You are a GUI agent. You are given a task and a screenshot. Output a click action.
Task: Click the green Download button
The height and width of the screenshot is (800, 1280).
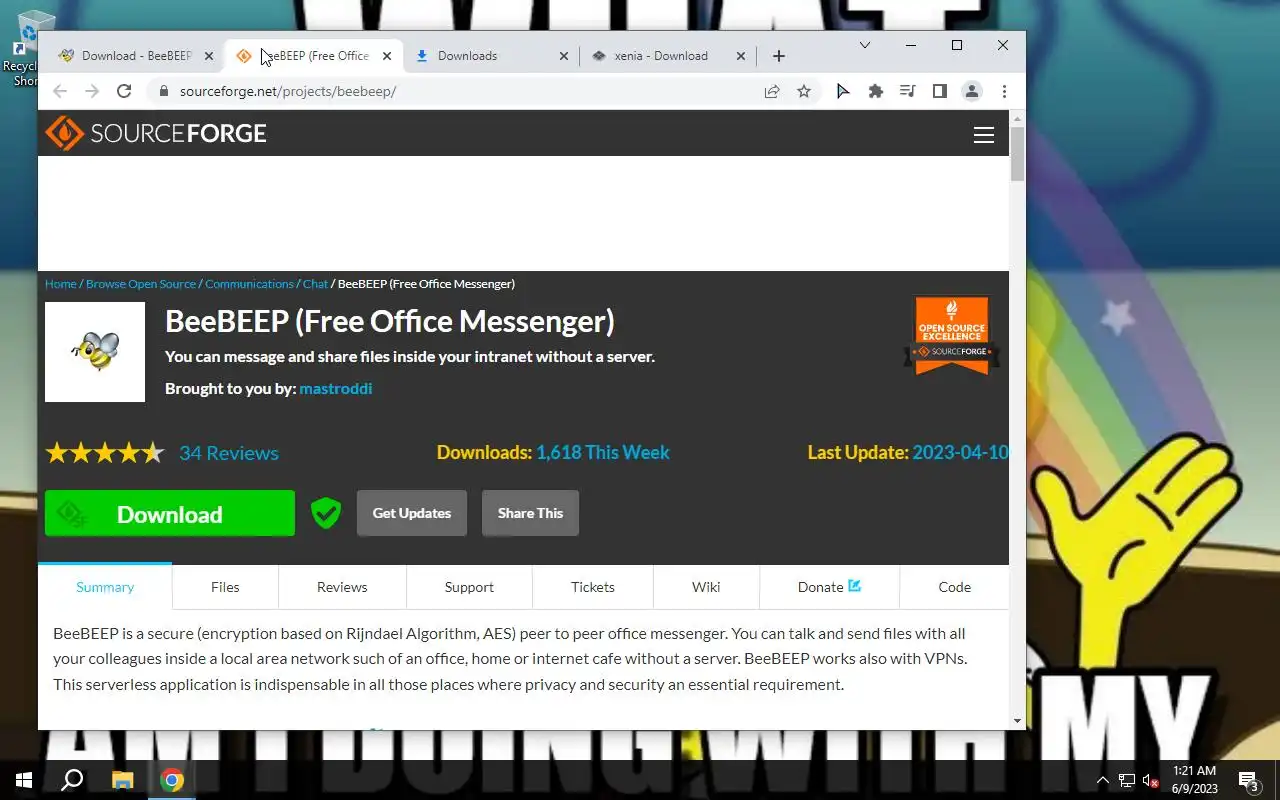tap(170, 513)
